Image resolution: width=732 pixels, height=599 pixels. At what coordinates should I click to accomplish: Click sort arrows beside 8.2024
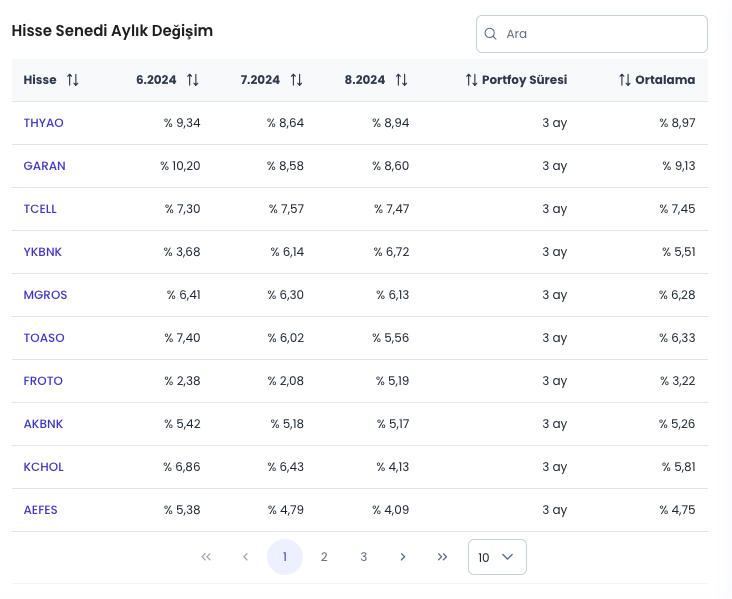(401, 80)
